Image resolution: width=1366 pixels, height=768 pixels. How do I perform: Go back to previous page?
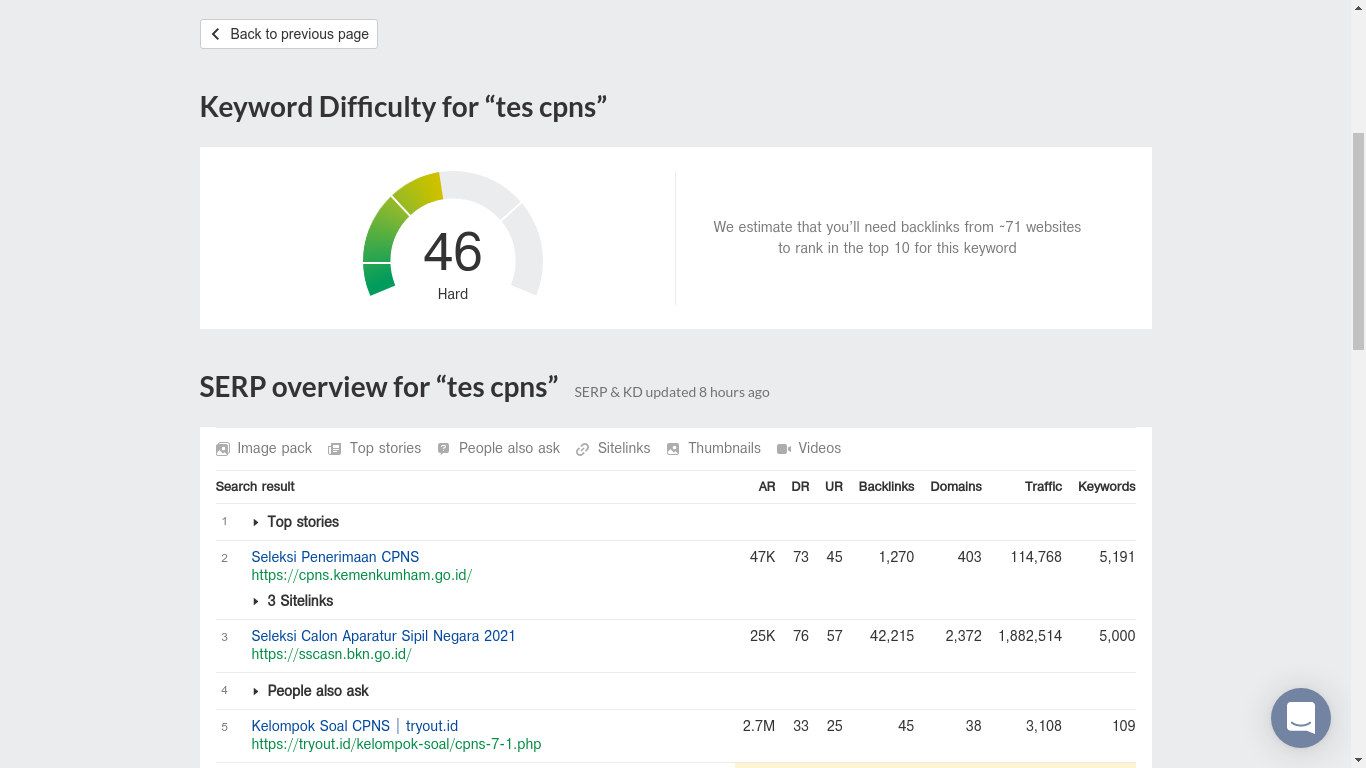[289, 34]
